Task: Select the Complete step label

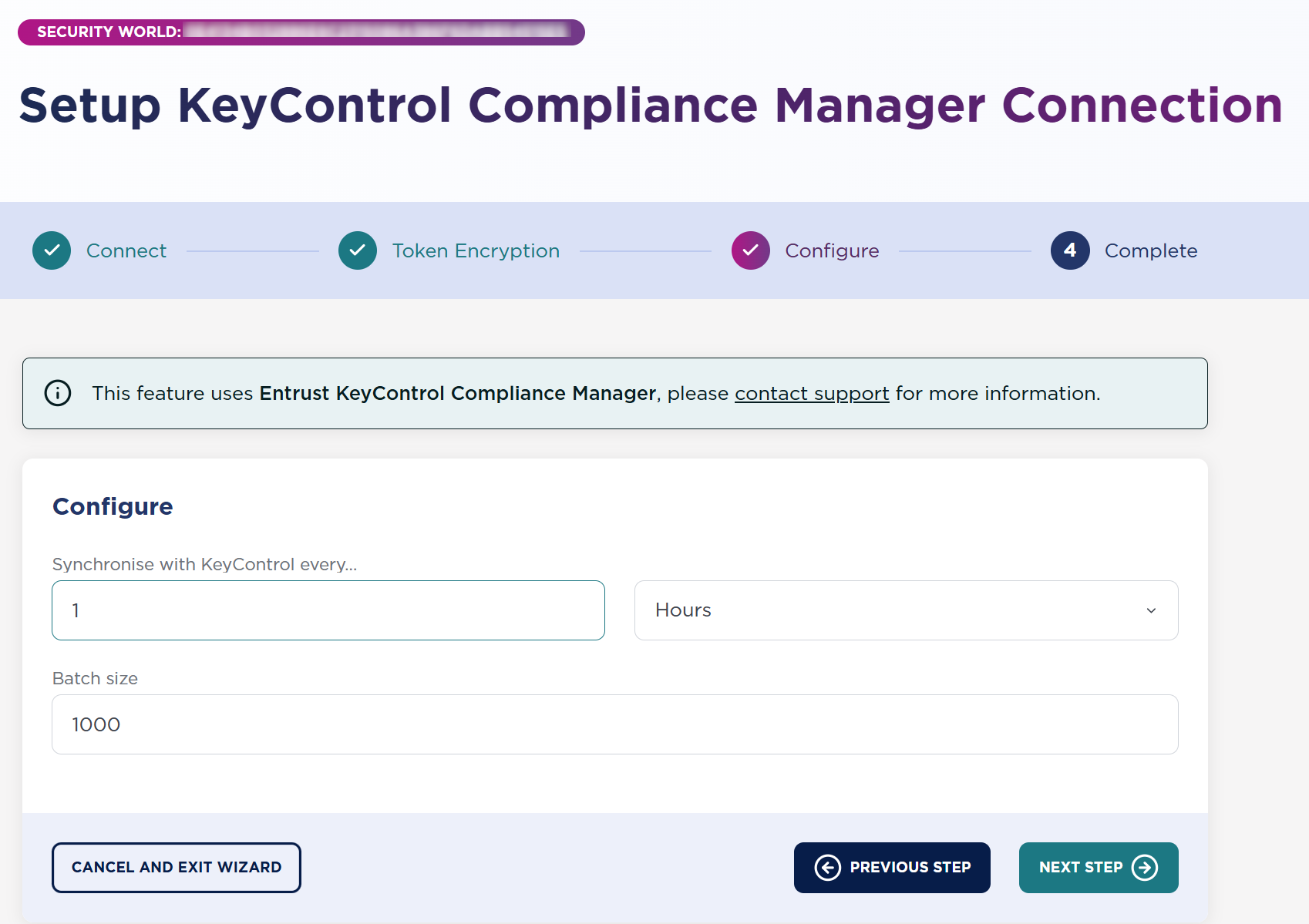Action: 1151,251
